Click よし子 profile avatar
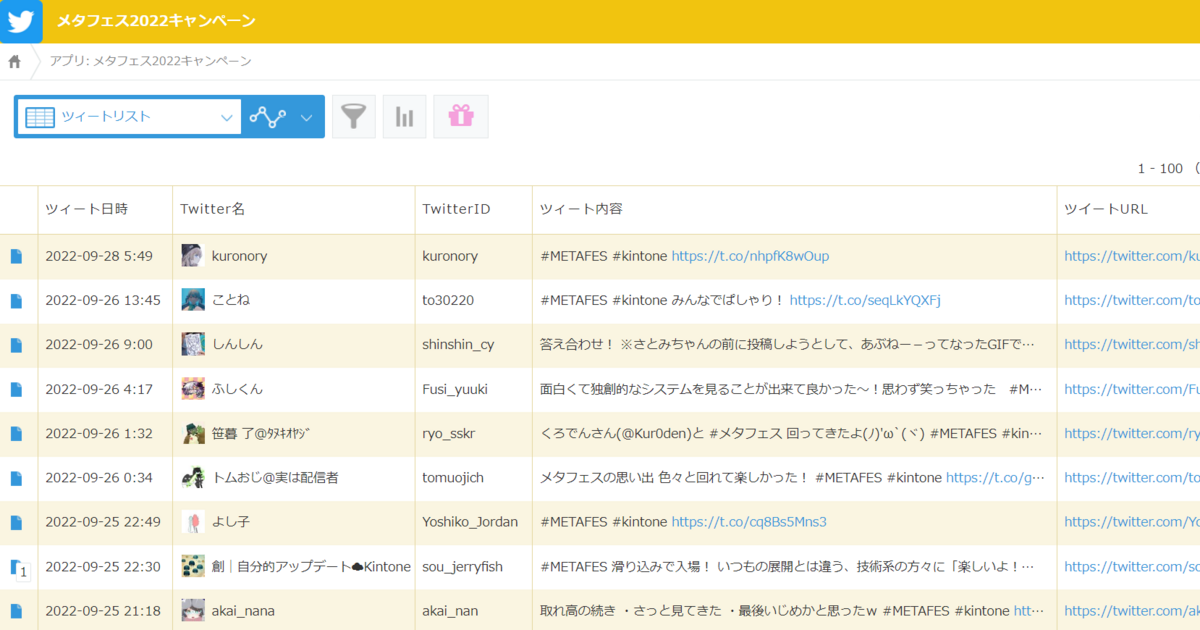Screen dimensions: 1200x630 (193, 522)
